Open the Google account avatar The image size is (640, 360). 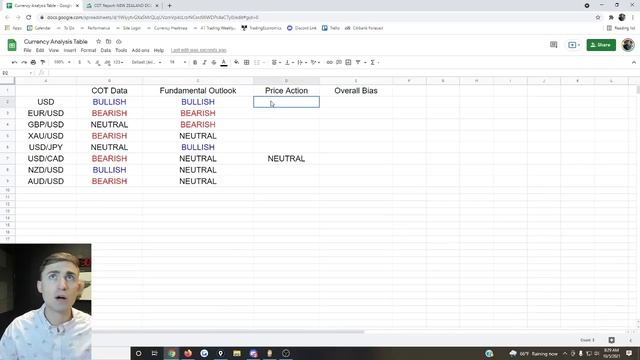[628, 45]
